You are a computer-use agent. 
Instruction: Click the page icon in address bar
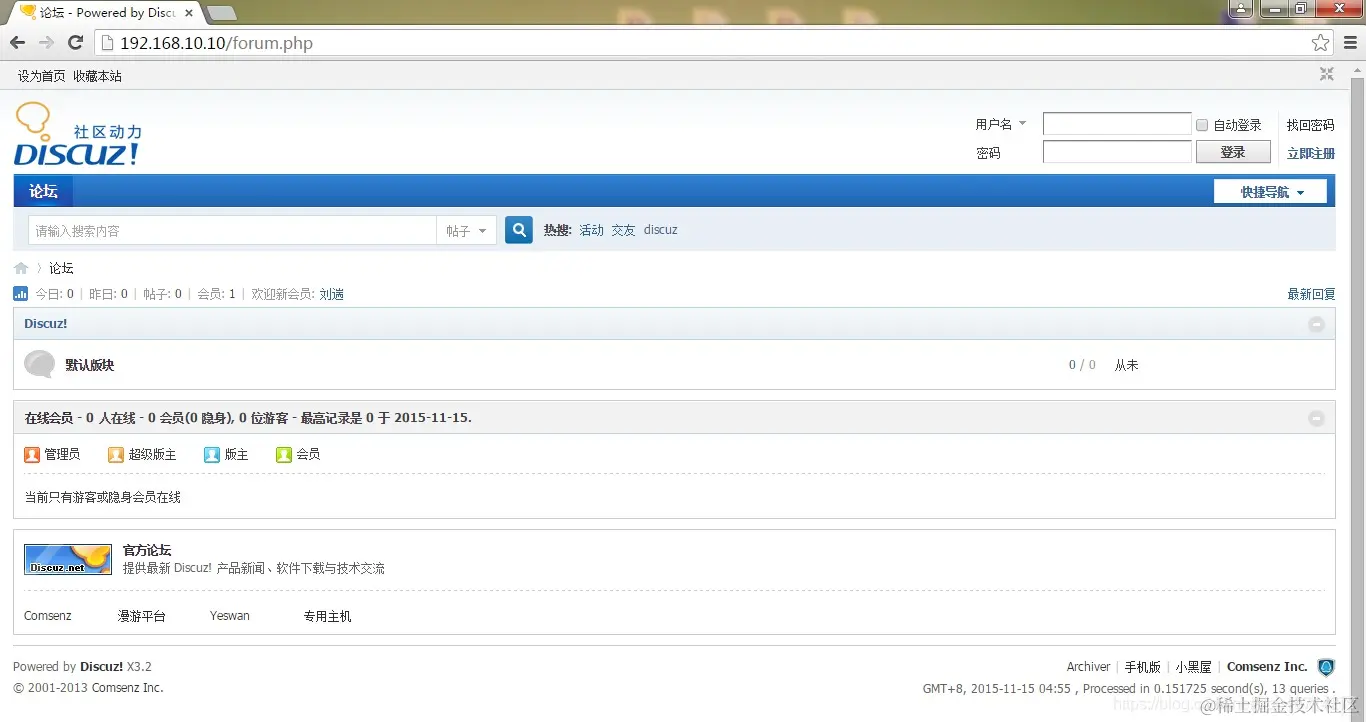click(107, 43)
